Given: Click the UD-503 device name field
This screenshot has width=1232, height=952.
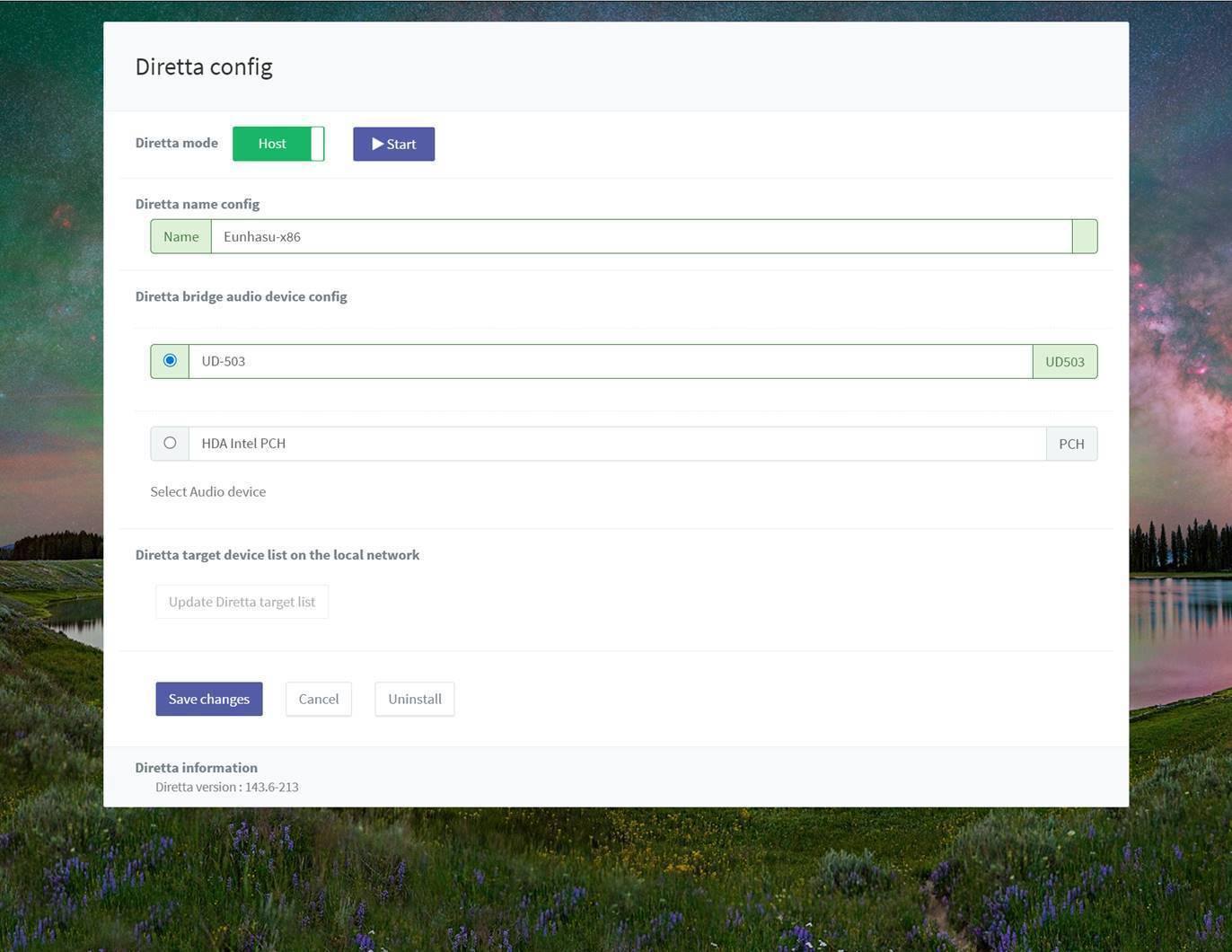Looking at the screenshot, I should pos(610,361).
